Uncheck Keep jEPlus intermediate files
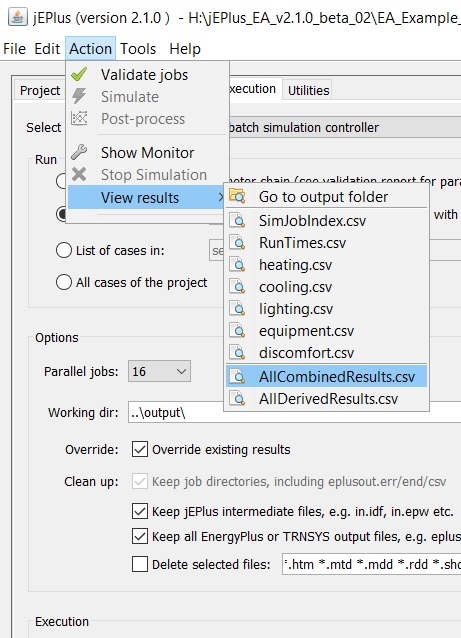 (140, 511)
